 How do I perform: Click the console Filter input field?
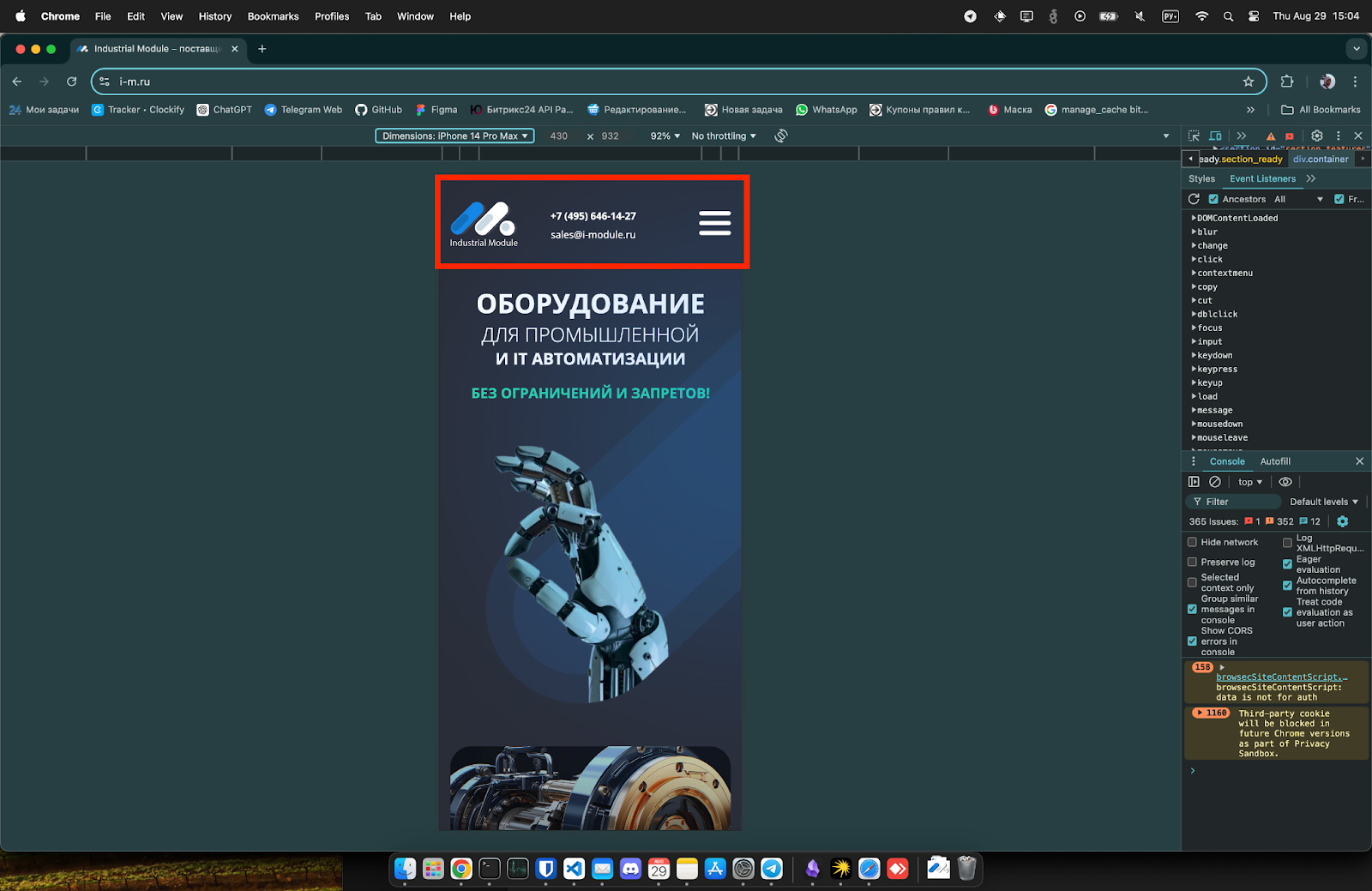click(1233, 502)
